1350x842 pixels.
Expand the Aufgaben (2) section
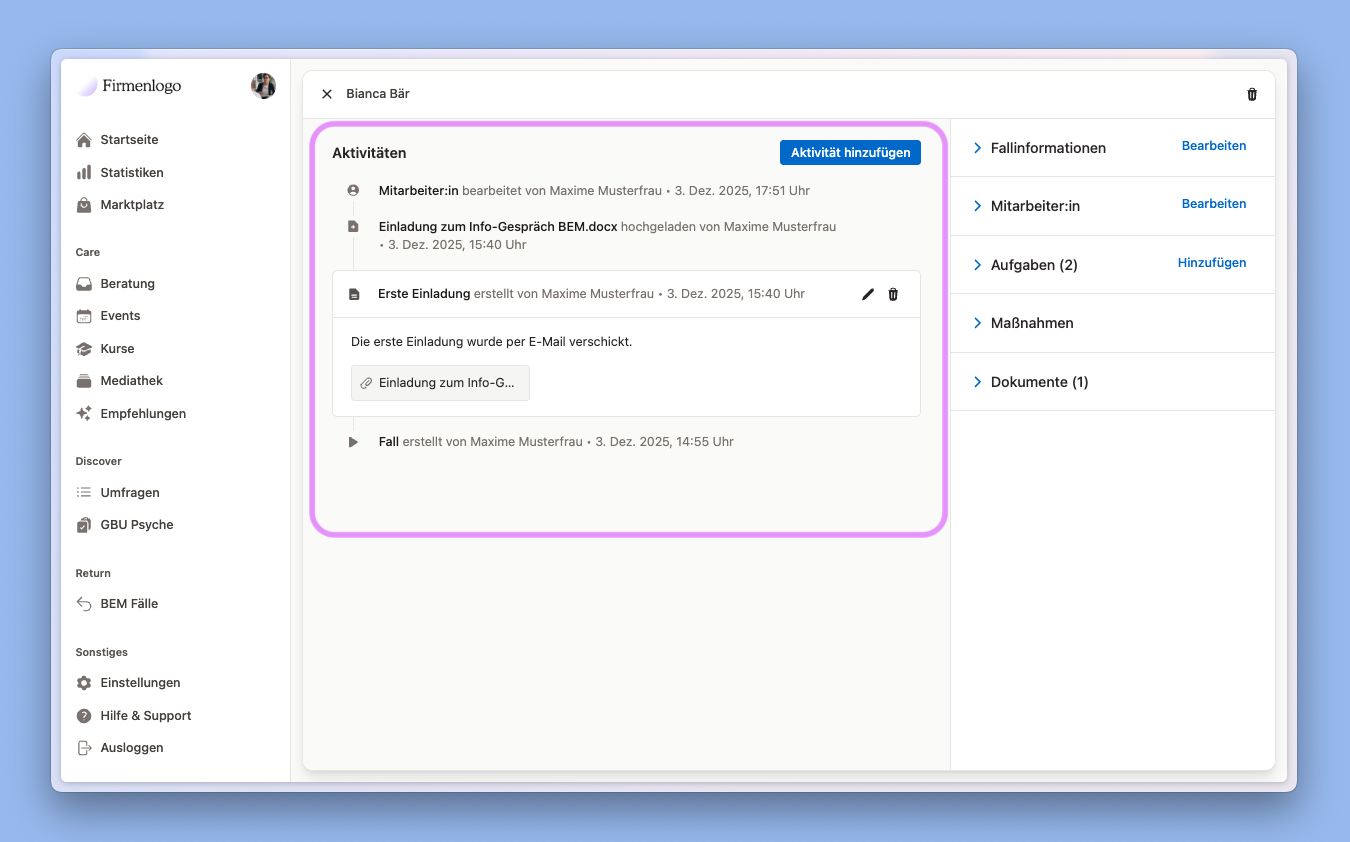coord(977,265)
